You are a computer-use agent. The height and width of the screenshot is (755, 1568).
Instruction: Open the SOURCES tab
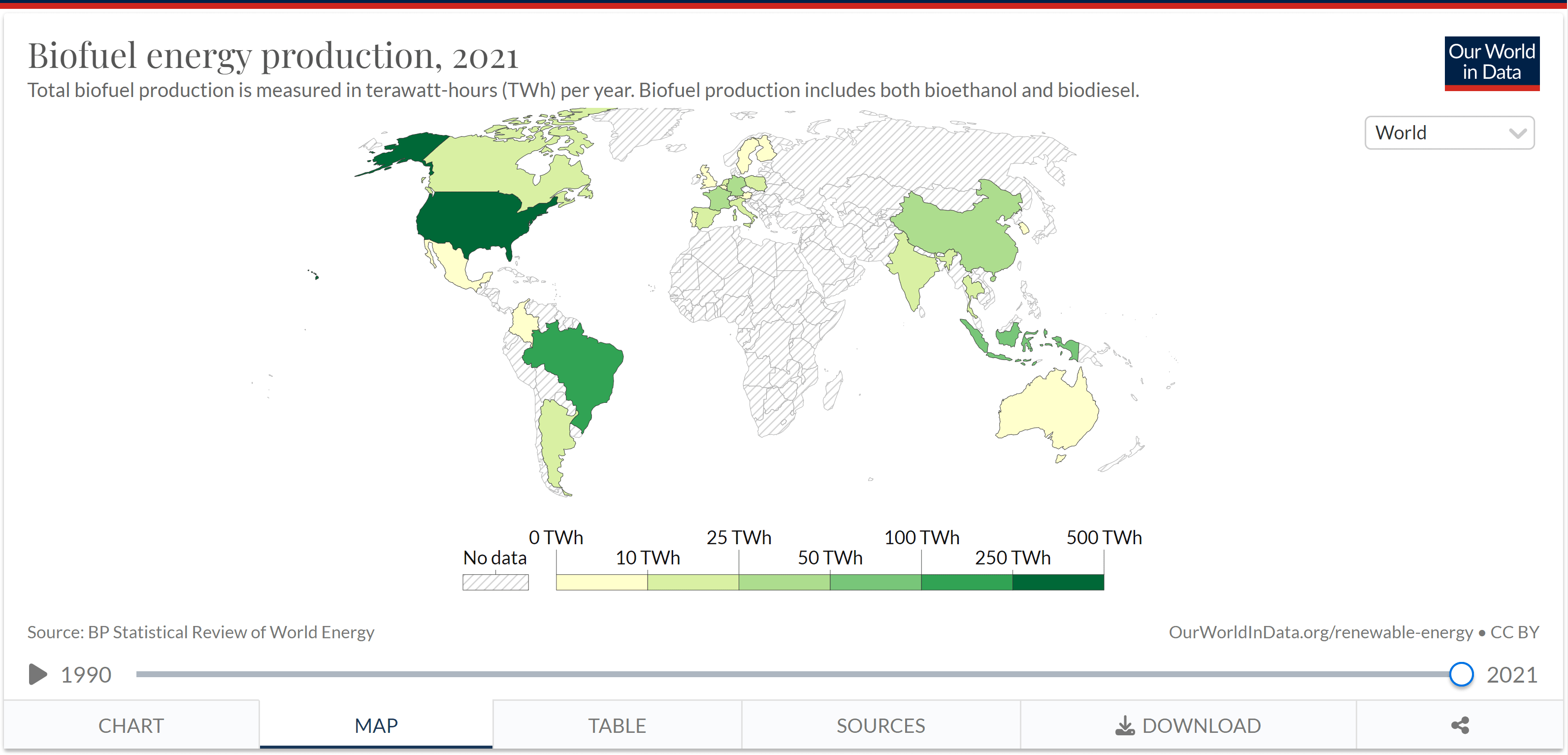pos(880,725)
